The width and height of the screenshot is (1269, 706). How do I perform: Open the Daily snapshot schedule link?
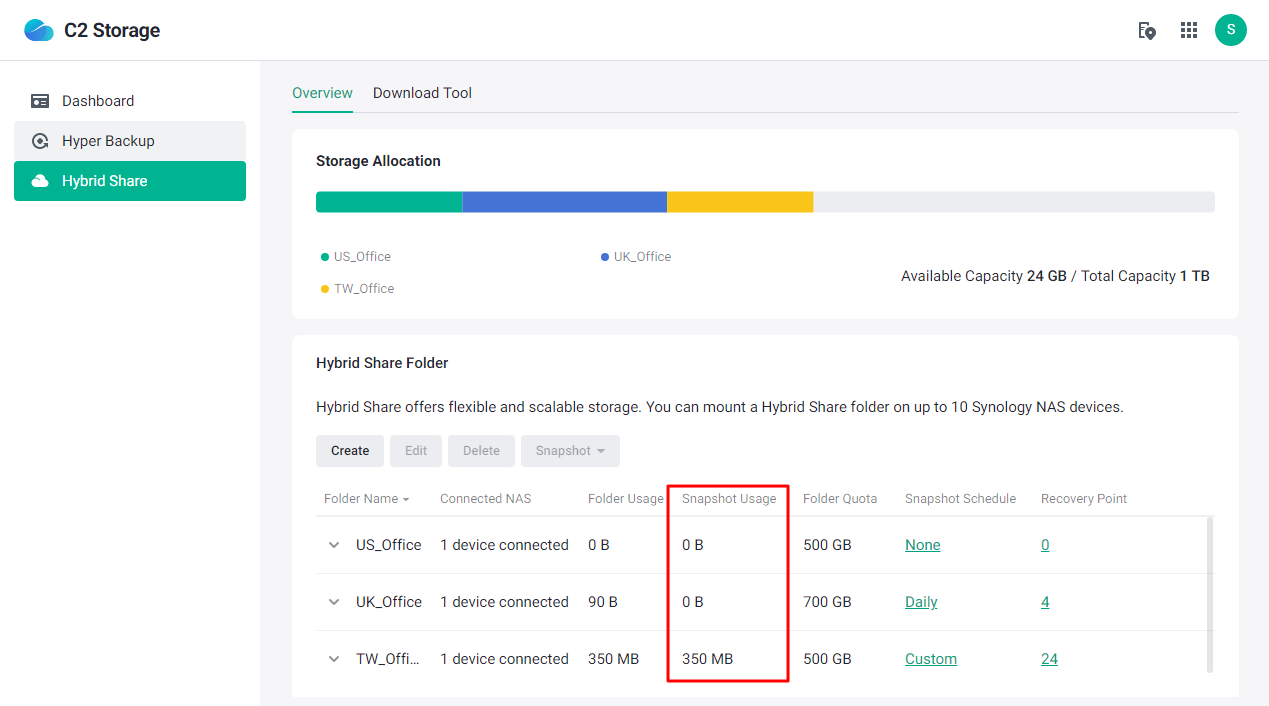pos(920,601)
